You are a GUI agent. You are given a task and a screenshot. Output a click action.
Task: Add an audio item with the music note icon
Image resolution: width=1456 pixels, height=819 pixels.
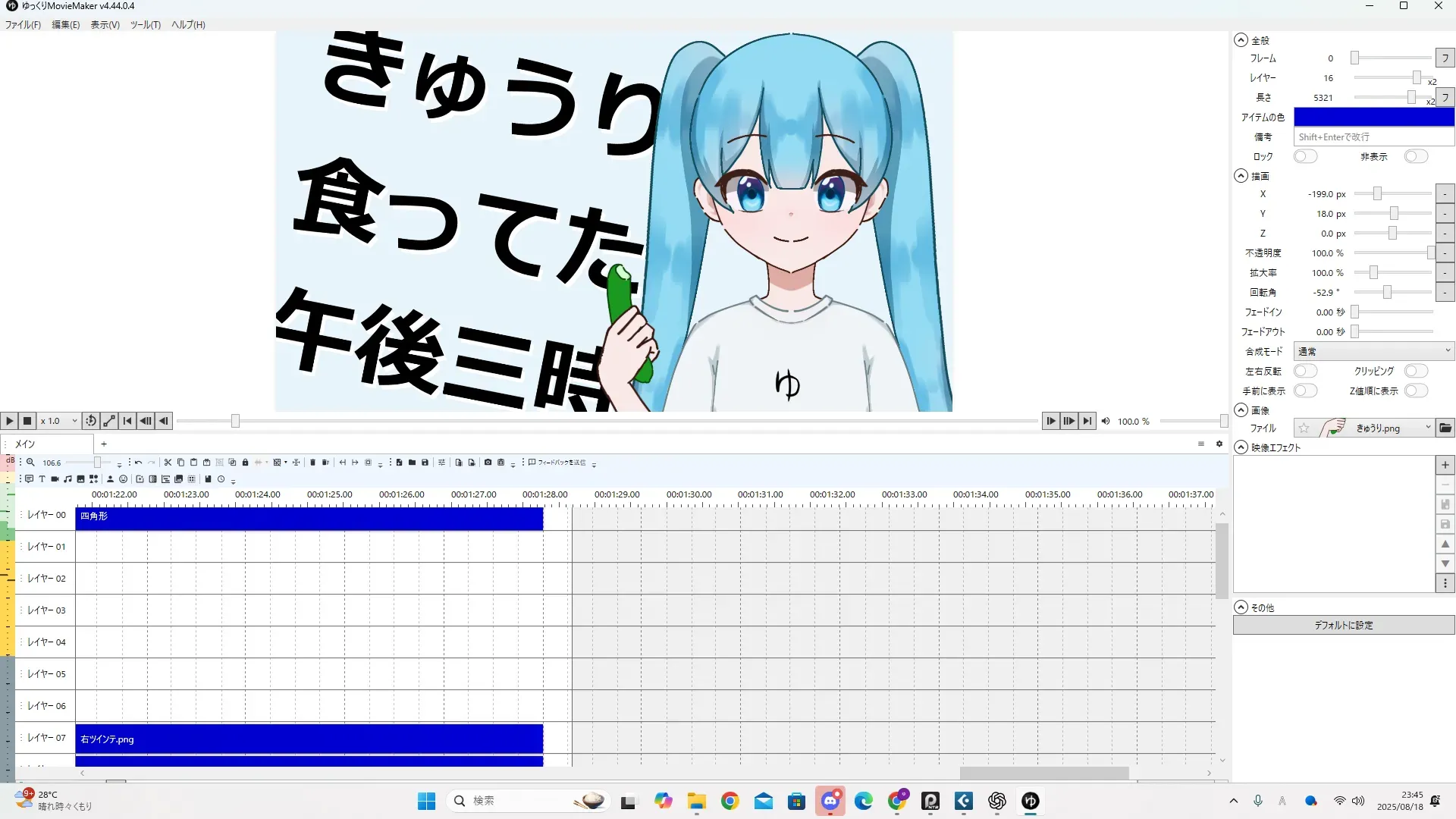[67, 479]
